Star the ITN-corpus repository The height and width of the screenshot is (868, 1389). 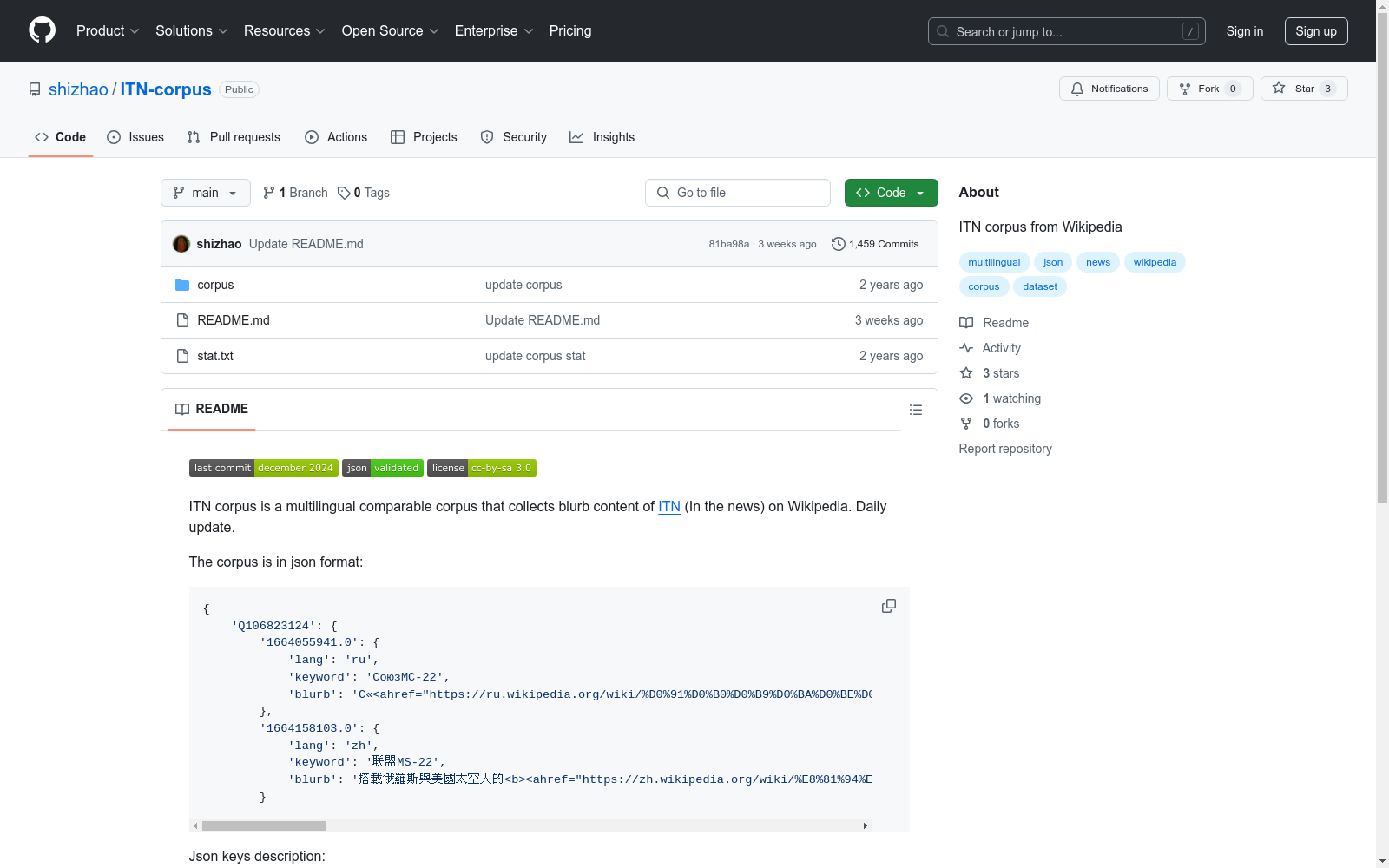1303,89
